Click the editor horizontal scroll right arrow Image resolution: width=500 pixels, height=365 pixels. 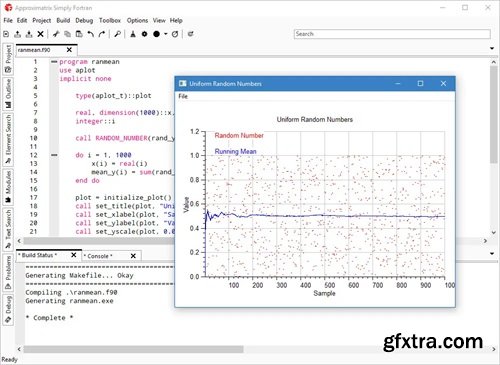click(485, 240)
